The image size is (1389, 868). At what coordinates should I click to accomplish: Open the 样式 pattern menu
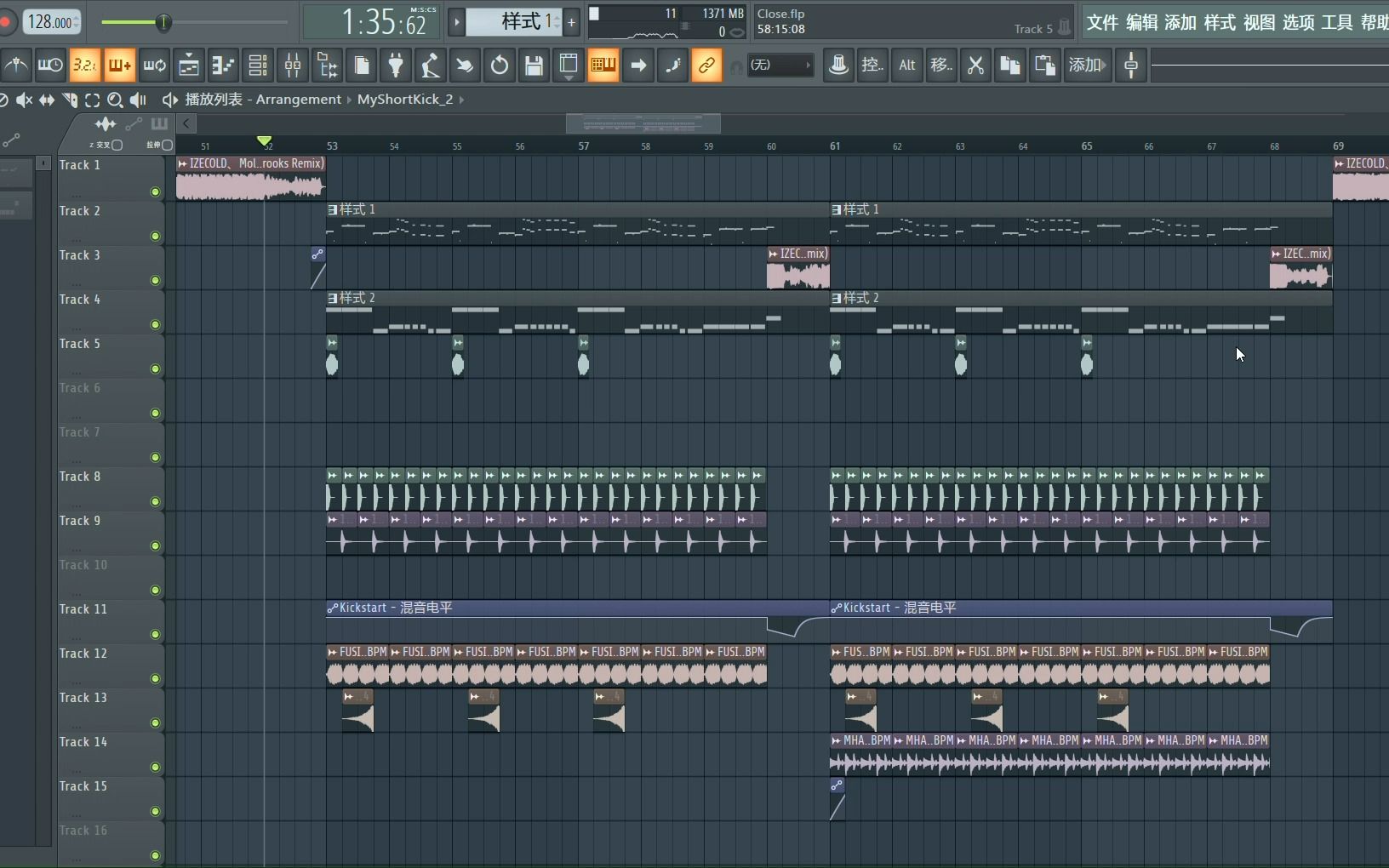click(x=1220, y=23)
